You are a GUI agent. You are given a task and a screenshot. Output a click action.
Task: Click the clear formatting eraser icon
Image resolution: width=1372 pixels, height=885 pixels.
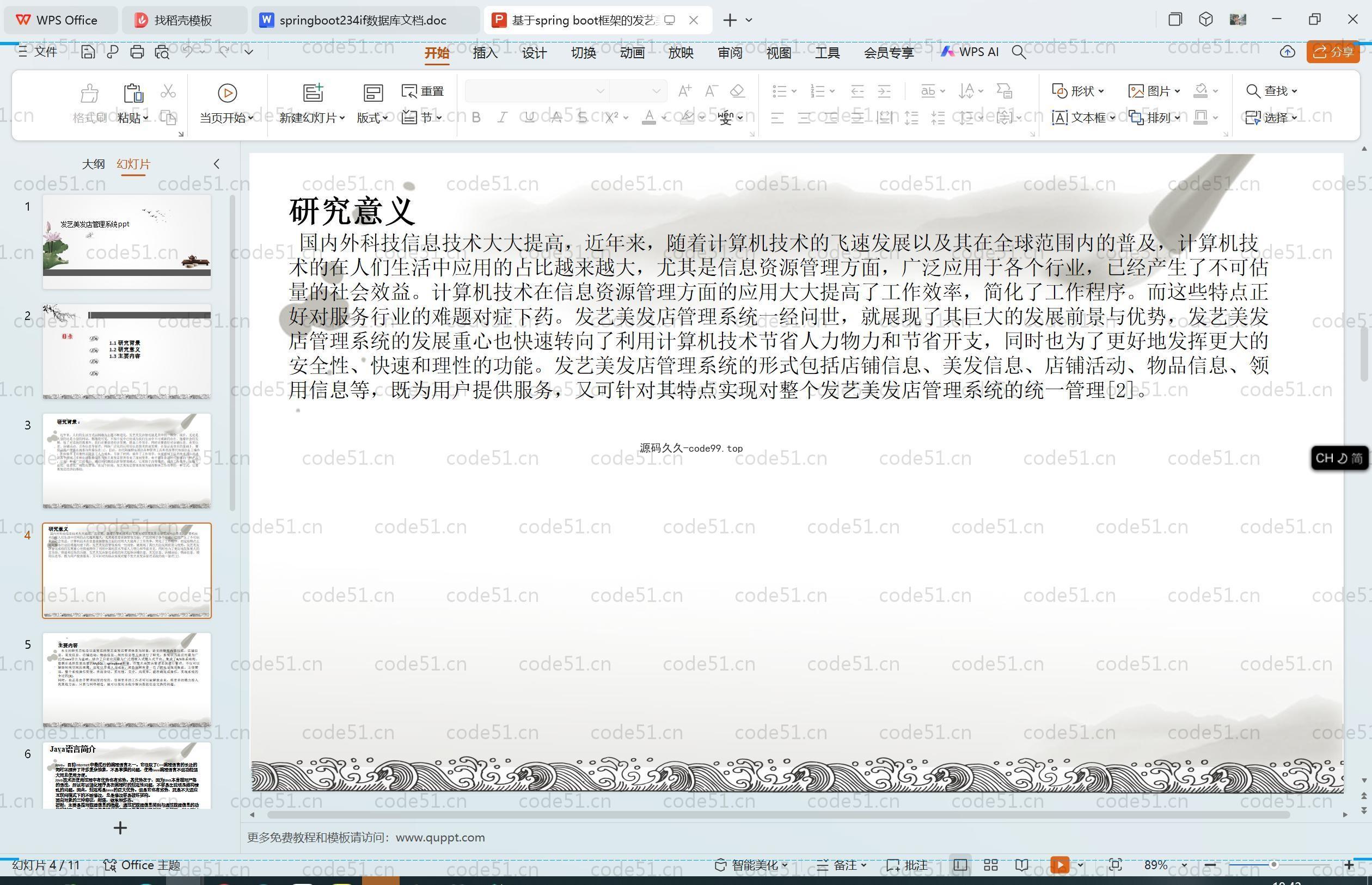737,91
